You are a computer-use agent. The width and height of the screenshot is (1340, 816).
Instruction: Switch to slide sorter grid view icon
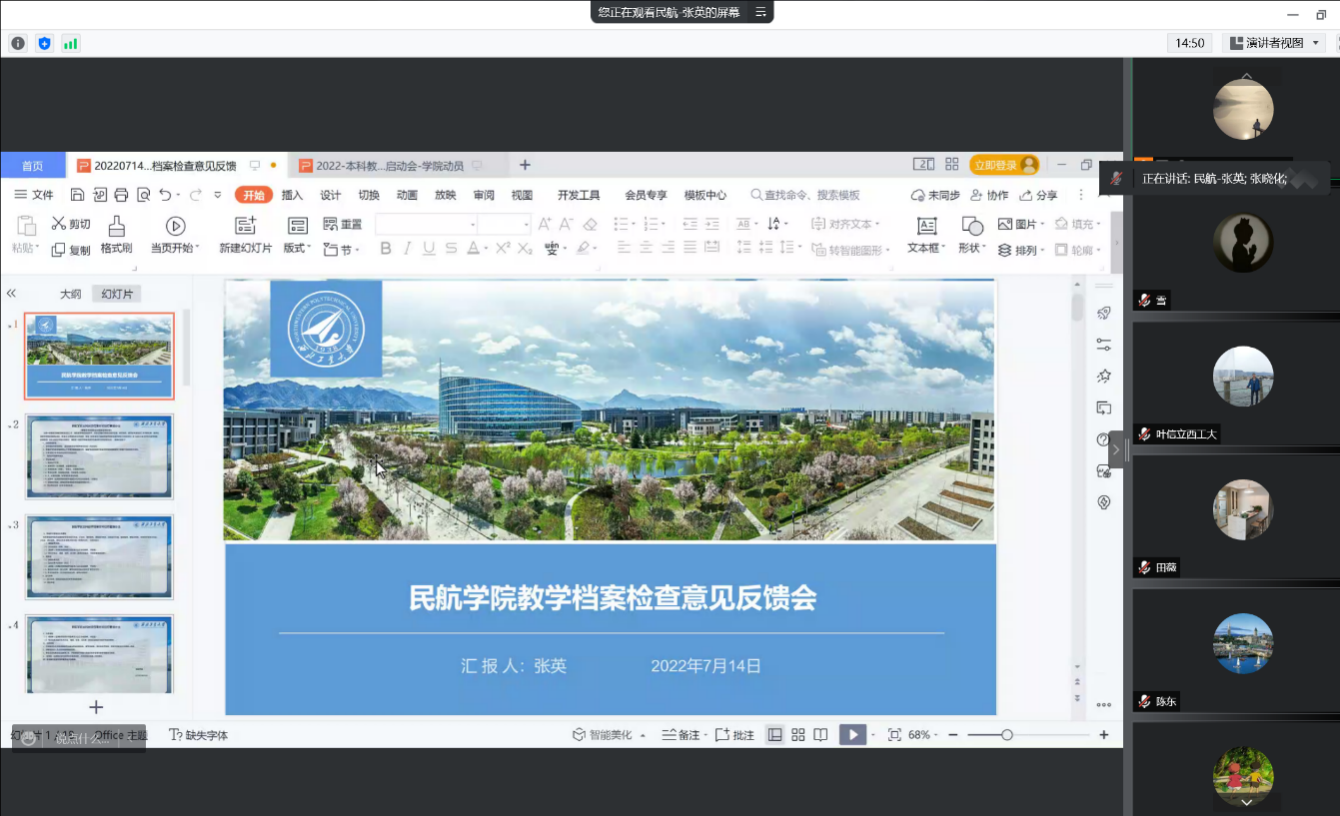point(798,735)
